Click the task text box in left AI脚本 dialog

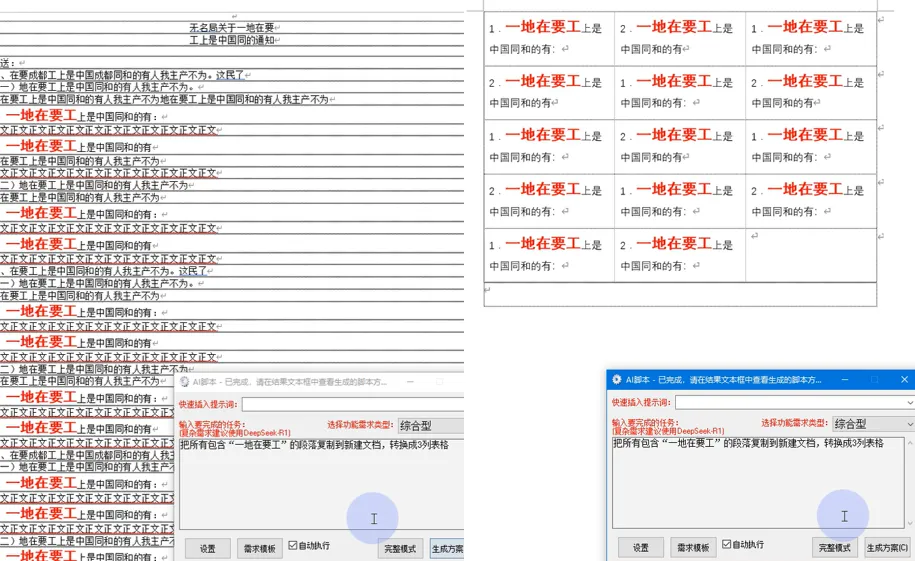(x=321, y=483)
